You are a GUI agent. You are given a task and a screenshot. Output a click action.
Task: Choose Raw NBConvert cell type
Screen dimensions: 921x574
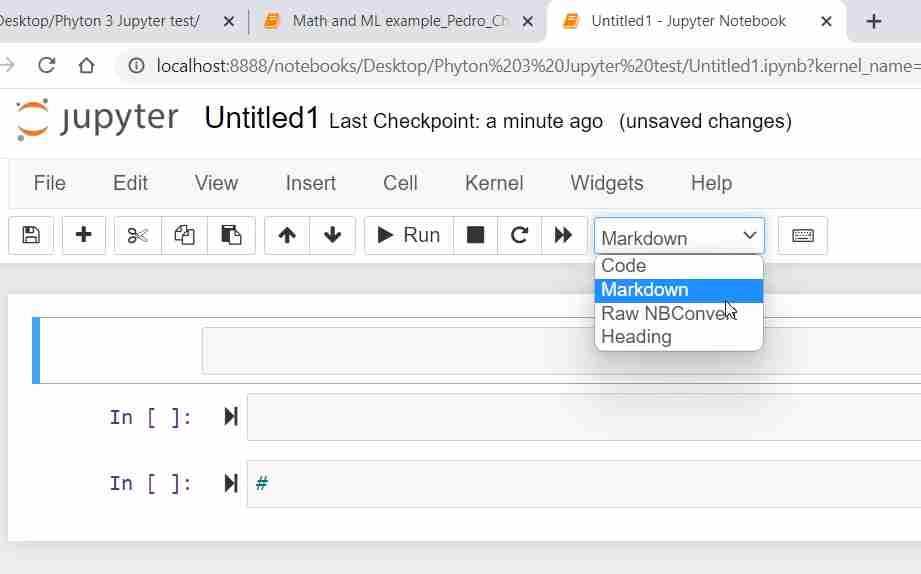coord(679,314)
